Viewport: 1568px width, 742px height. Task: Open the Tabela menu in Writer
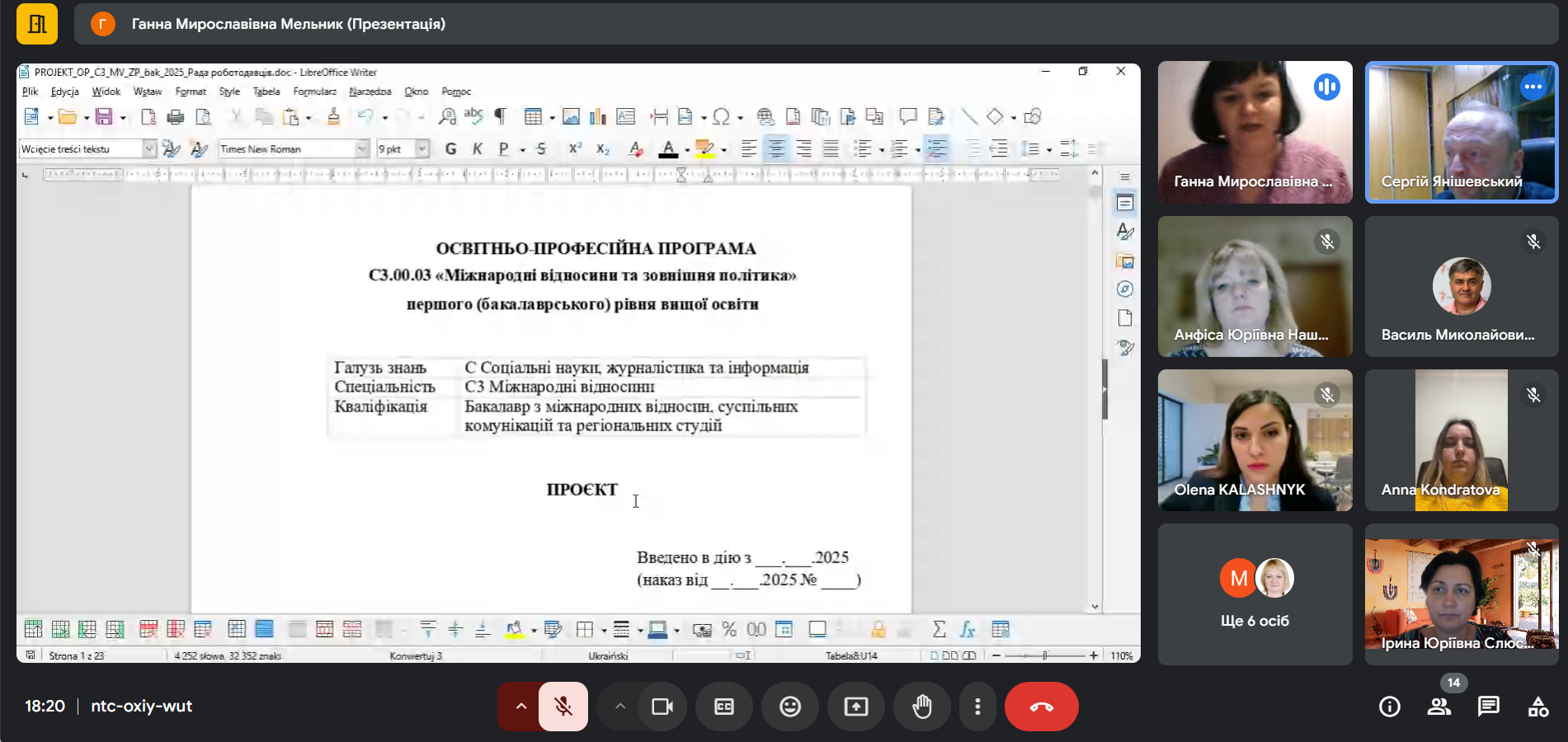tap(266, 92)
